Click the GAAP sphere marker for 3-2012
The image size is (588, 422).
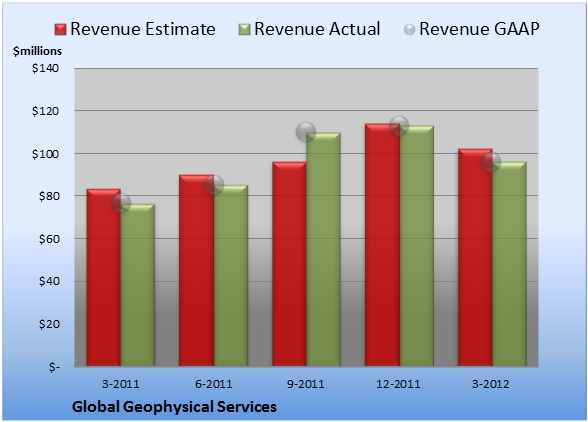491,162
